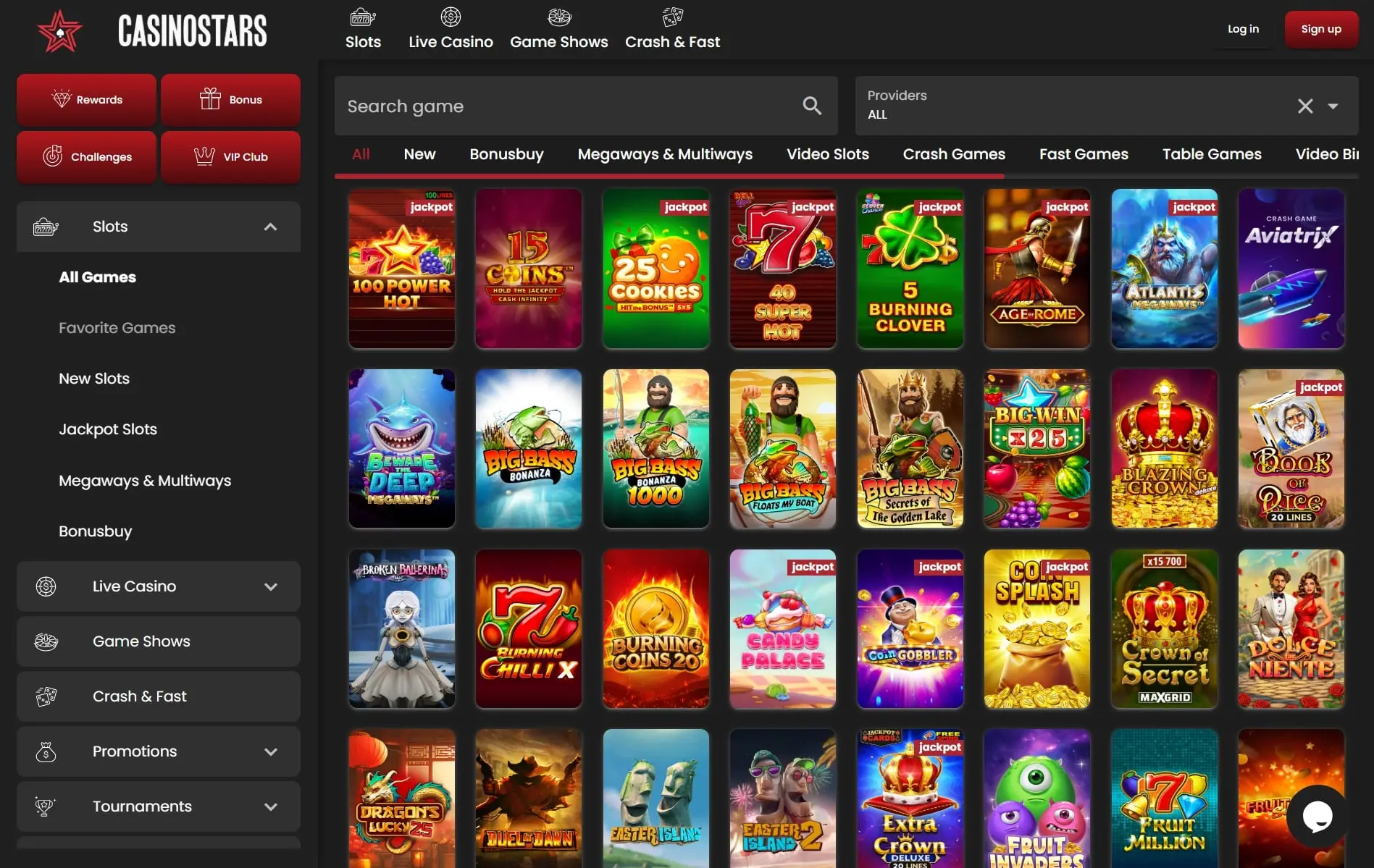Open the Crash & Fast dice icon in header

click(x=672, y=17)
